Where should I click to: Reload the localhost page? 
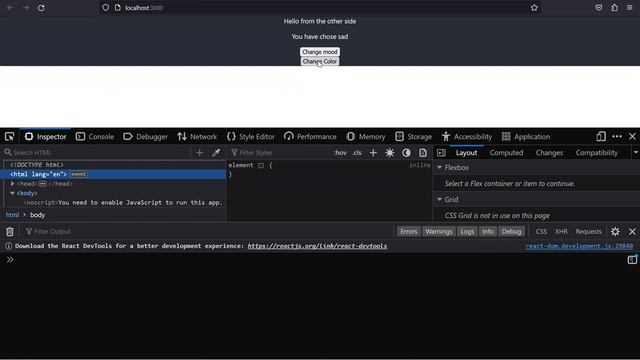41,8
